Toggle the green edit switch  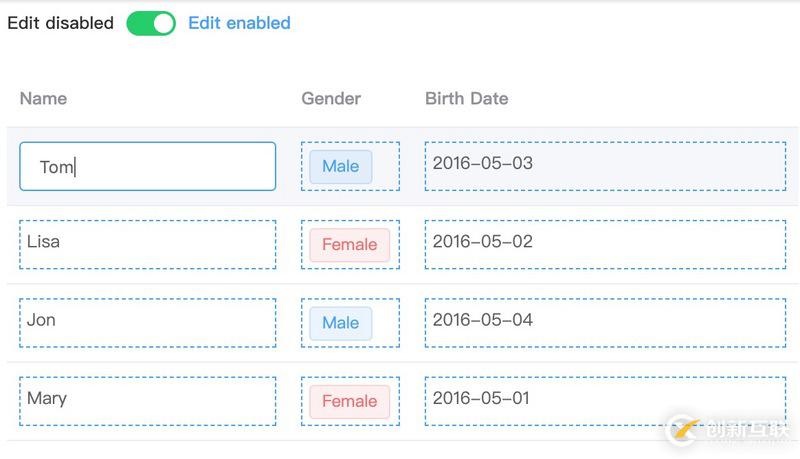pos(151,23)
